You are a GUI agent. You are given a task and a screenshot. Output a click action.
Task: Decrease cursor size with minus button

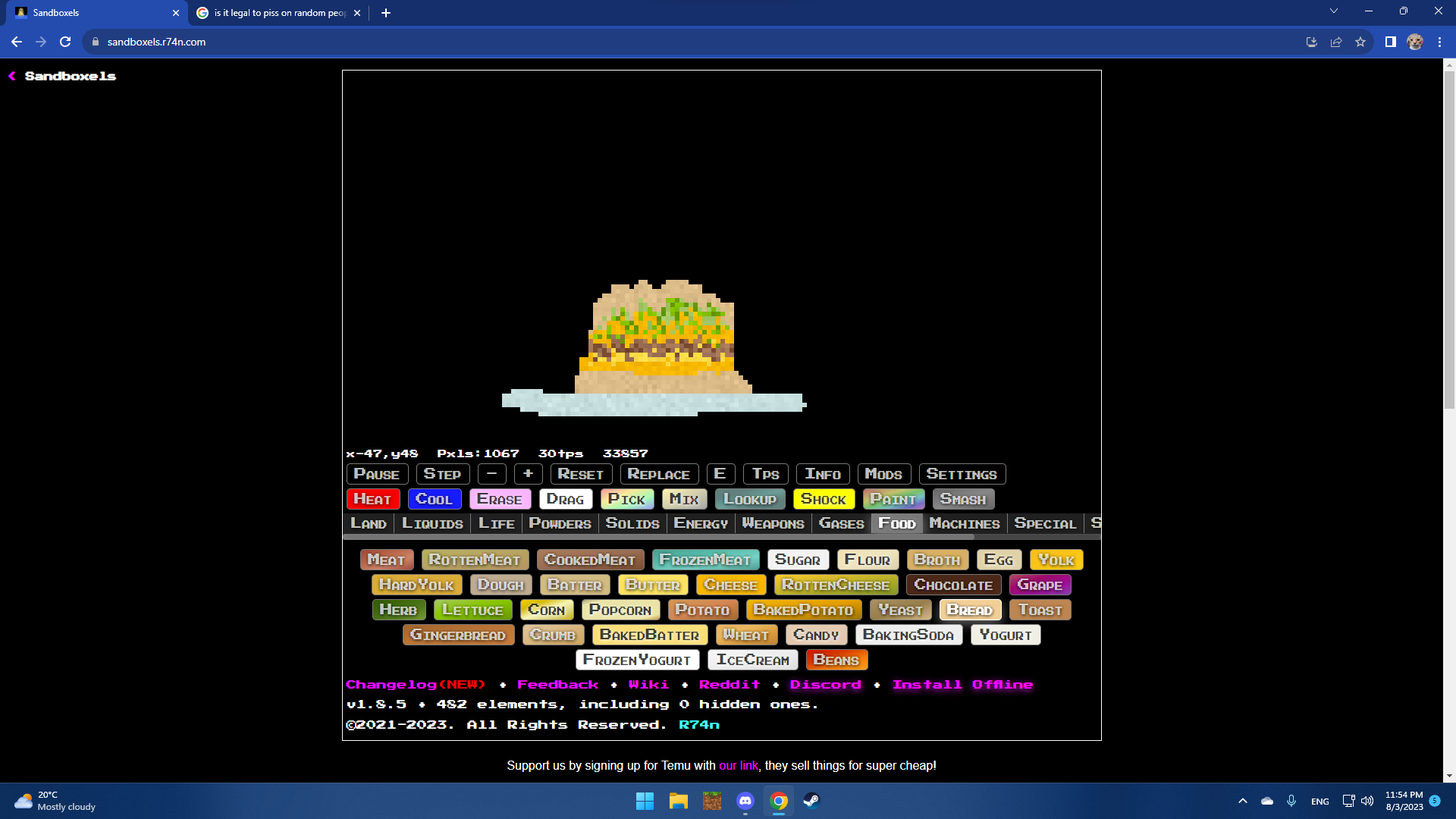point(492,474)
